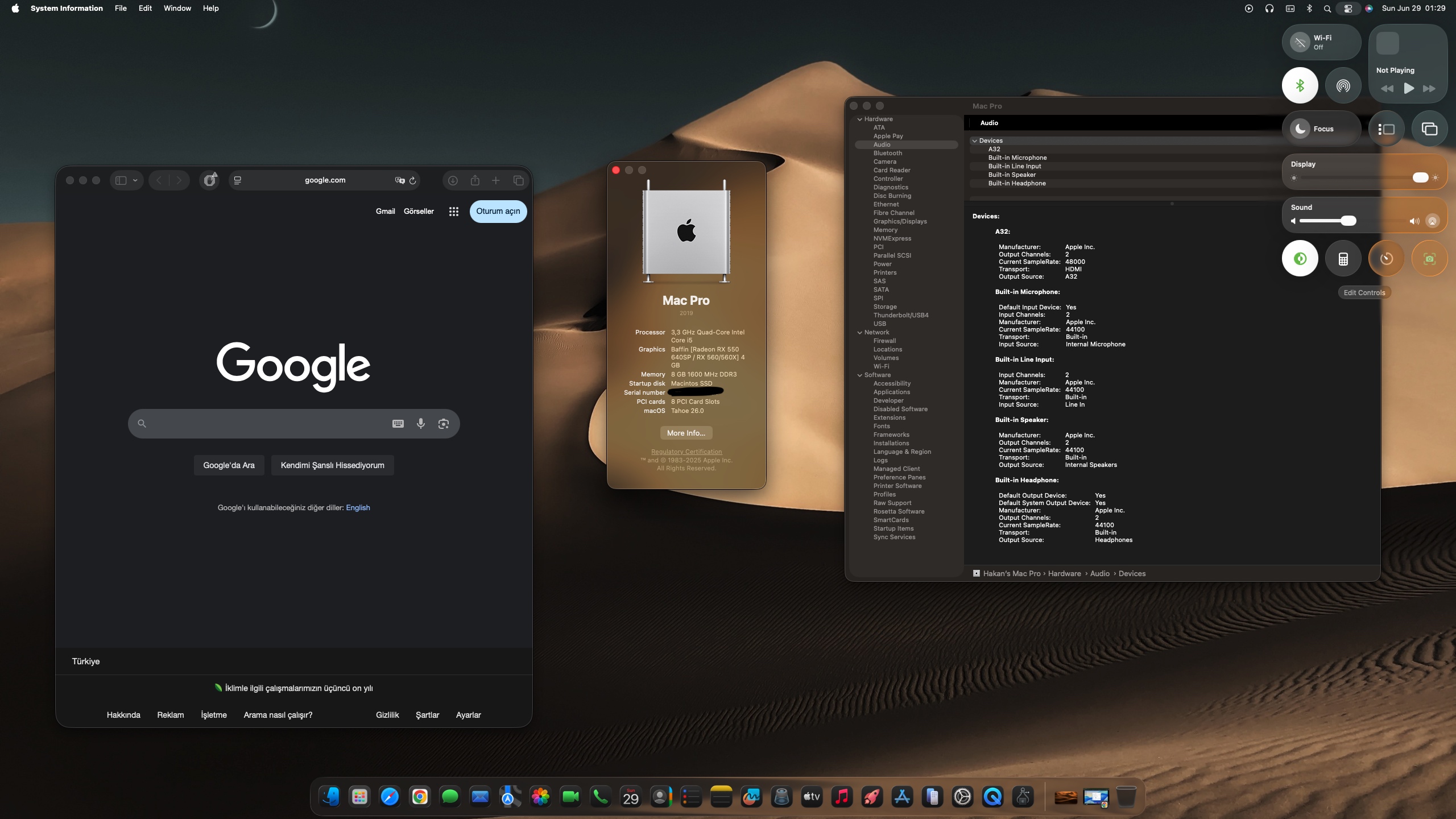This screenshot has height=819, width=1456.
Task: Open Calculator from Control Center
Action: 1343,258
